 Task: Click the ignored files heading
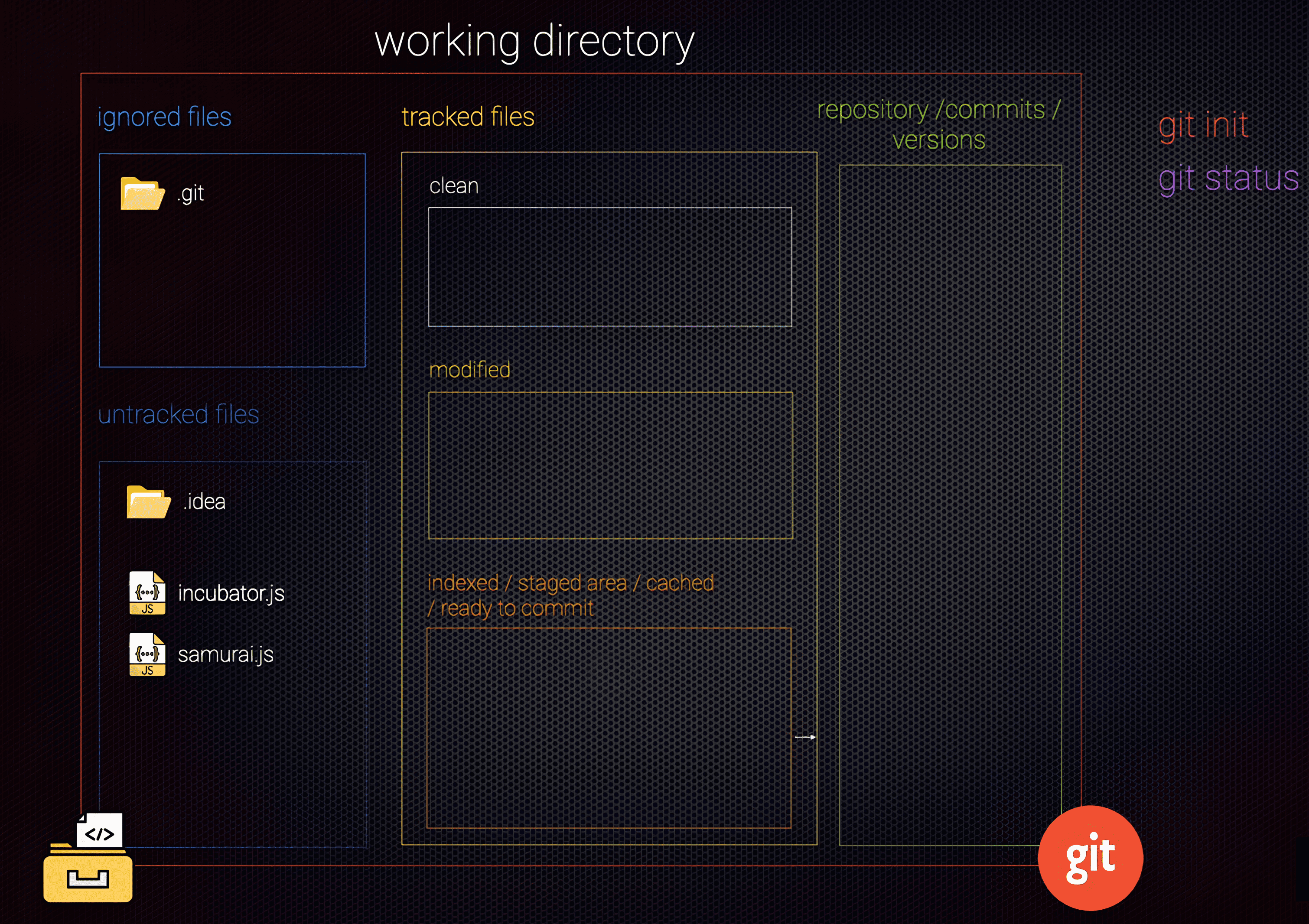coord(164,117)
